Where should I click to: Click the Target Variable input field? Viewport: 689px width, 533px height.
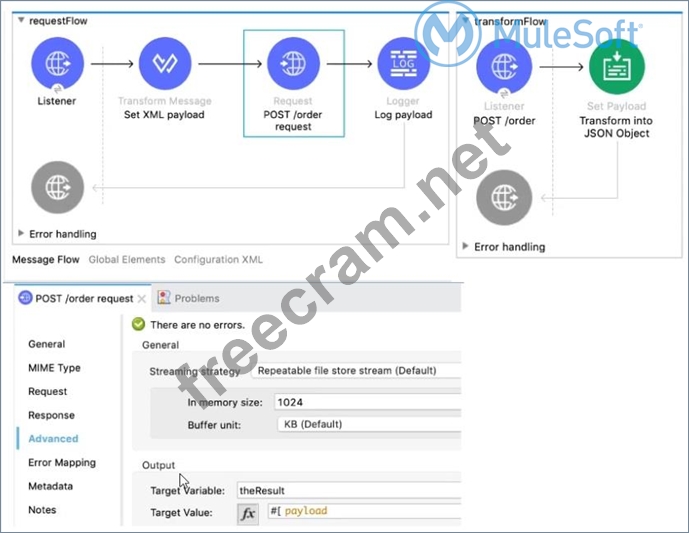coord(346,491)
